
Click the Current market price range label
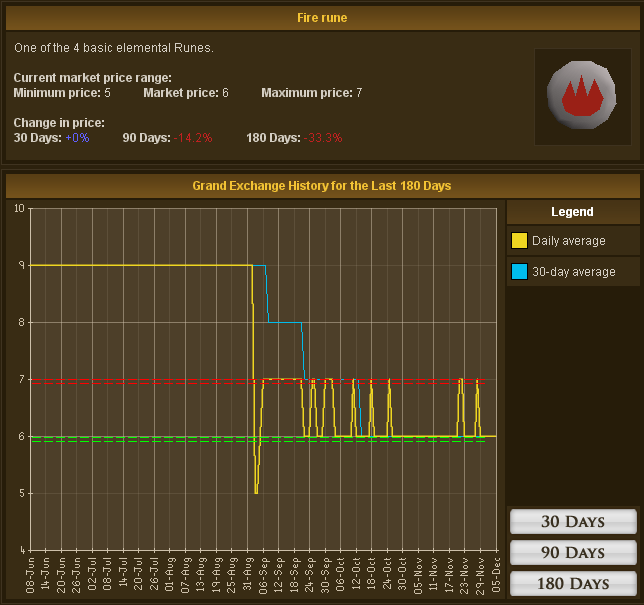coord(92,78)
